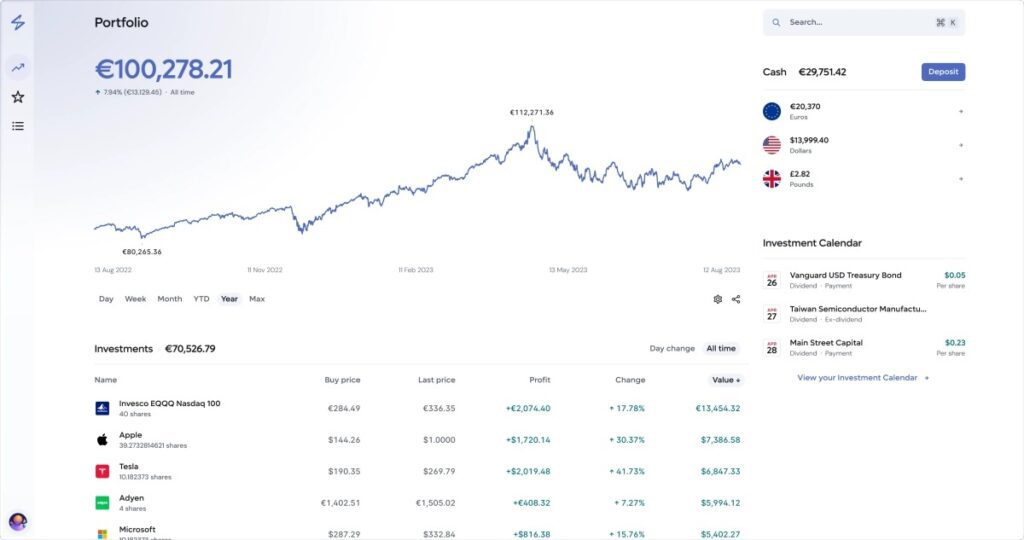Focus the Search input field
Image resolution: width=1024 pixels, height=540 pixels.
pos(855,22)
